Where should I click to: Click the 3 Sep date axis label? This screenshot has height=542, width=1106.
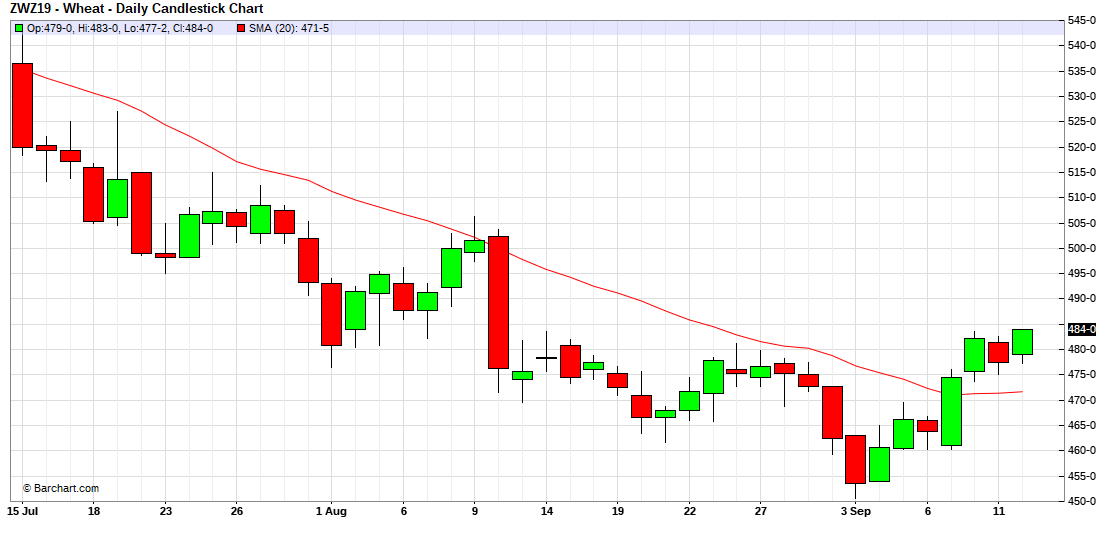click(x=856, y=511)
